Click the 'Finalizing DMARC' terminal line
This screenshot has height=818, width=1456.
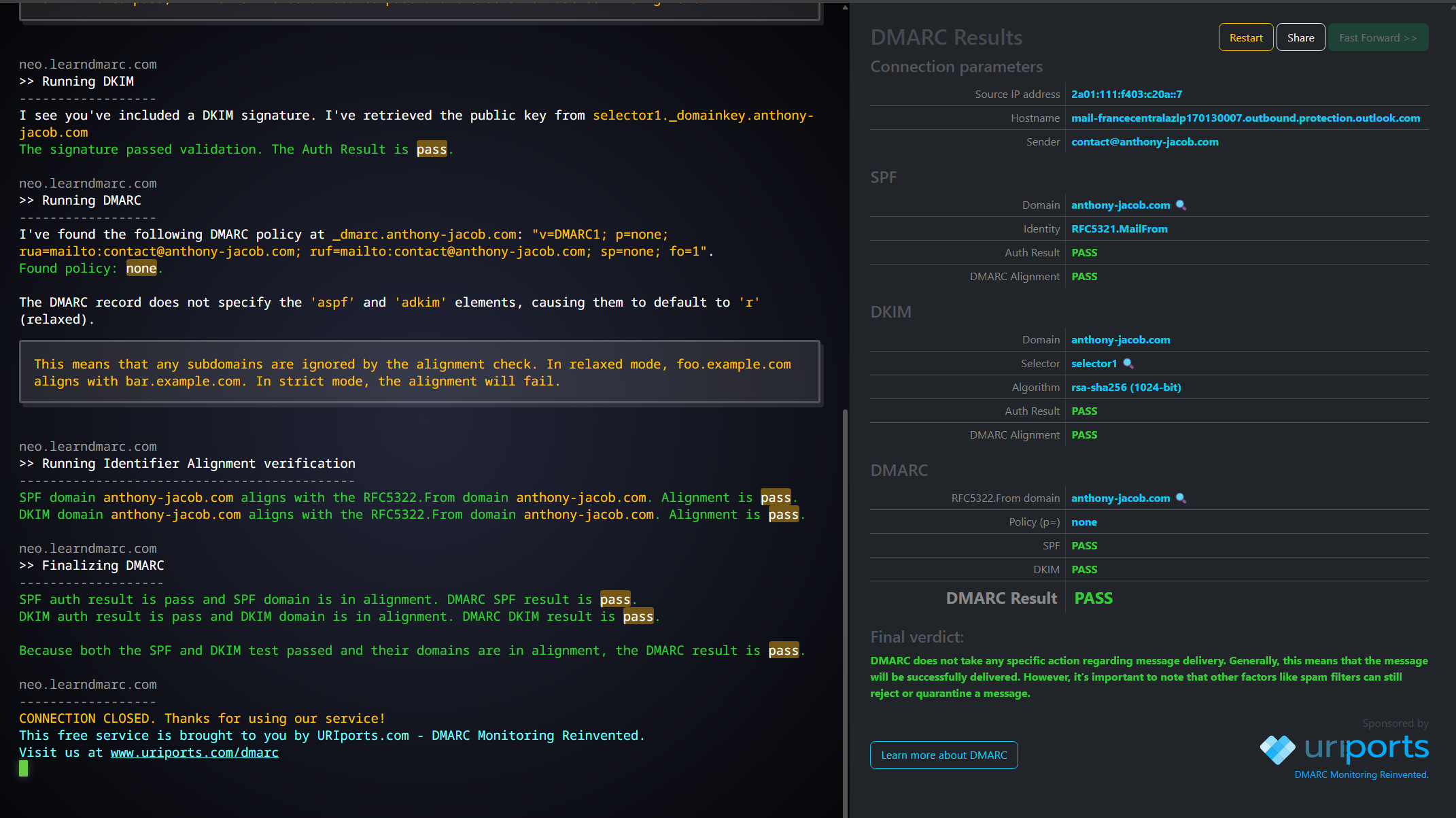pos(91,565)
